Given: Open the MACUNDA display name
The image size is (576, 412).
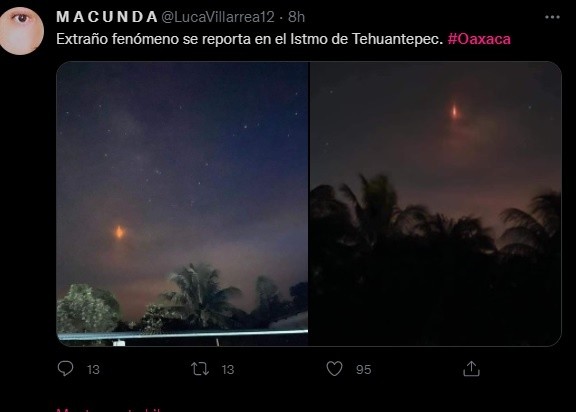Looking at the screenshot, I should pyautogui.click(x=107, y=17).
